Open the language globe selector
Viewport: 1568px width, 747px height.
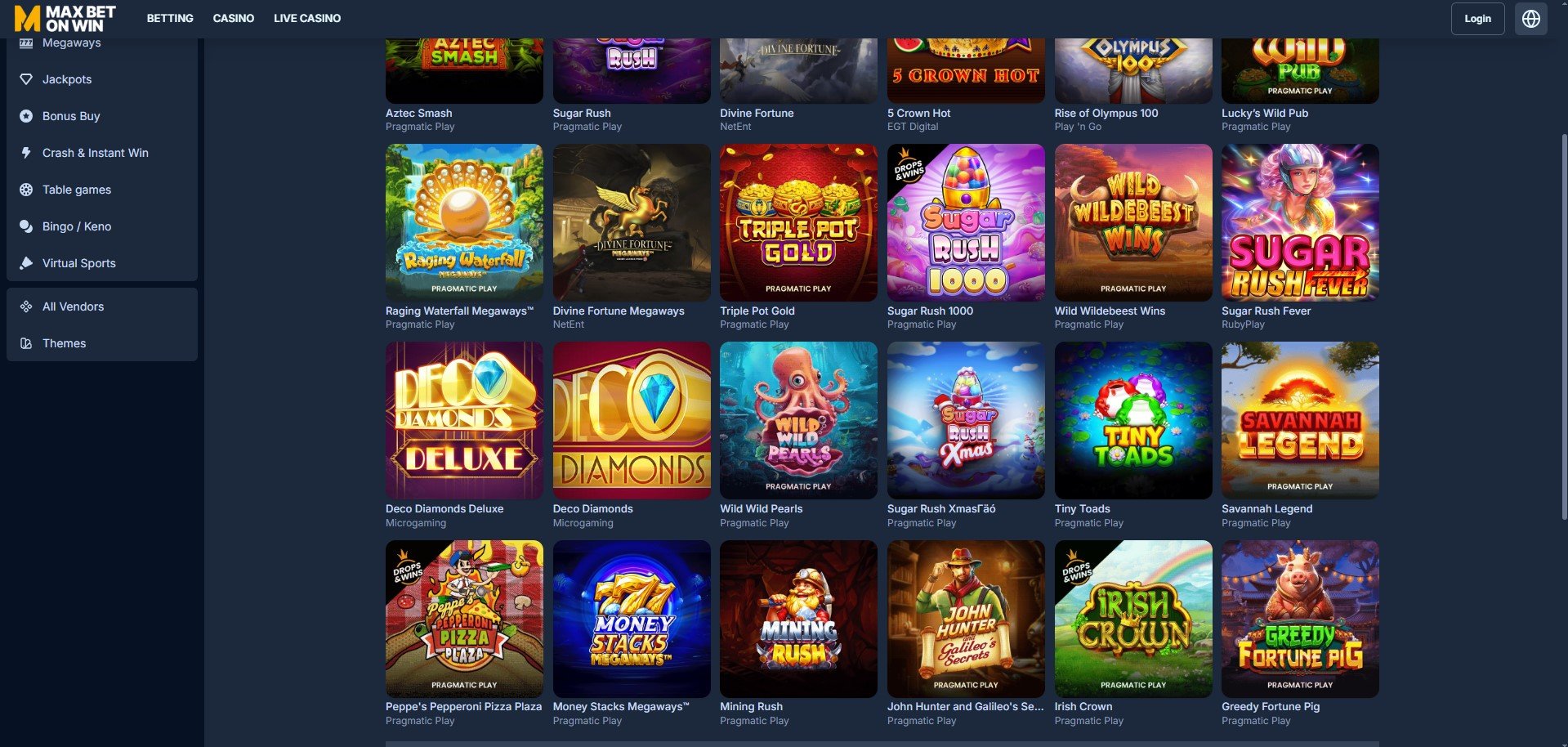tap(1530, 19)
